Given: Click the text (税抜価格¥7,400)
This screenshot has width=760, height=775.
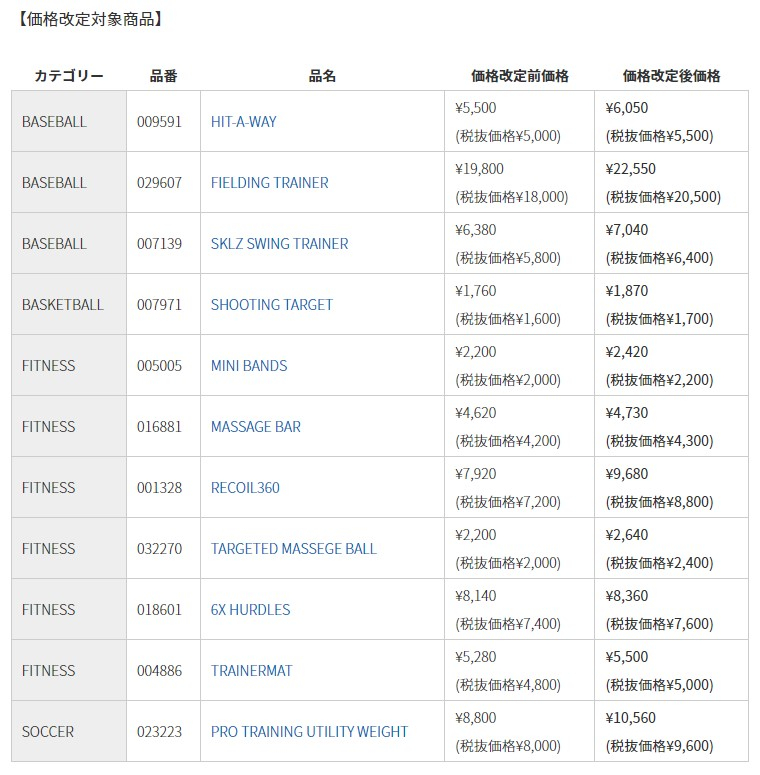Looking at the screenshot, I should point(508,624).
